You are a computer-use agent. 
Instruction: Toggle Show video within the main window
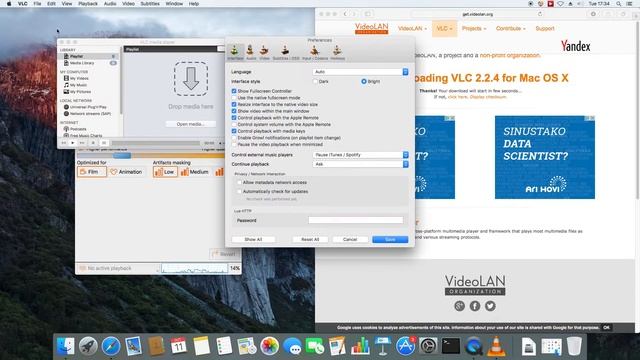pos(234,111)
